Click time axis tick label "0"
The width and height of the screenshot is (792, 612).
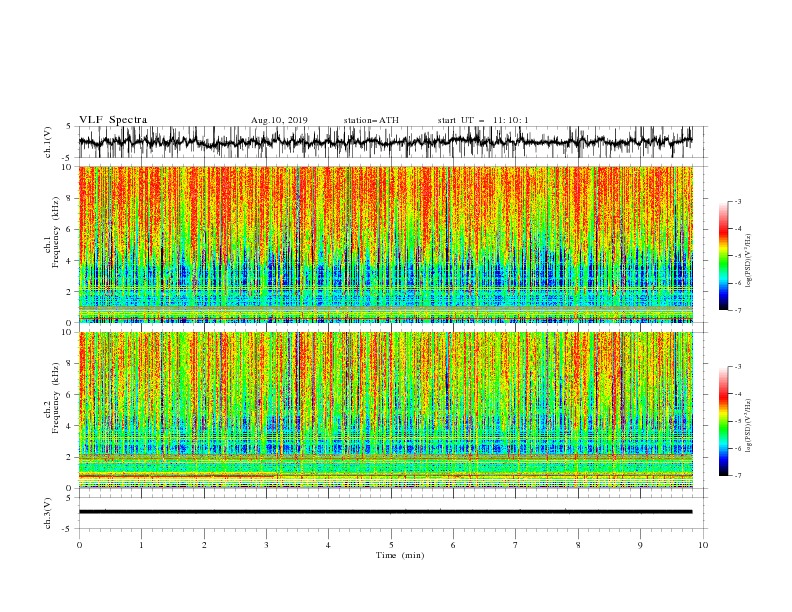(79, 545)
